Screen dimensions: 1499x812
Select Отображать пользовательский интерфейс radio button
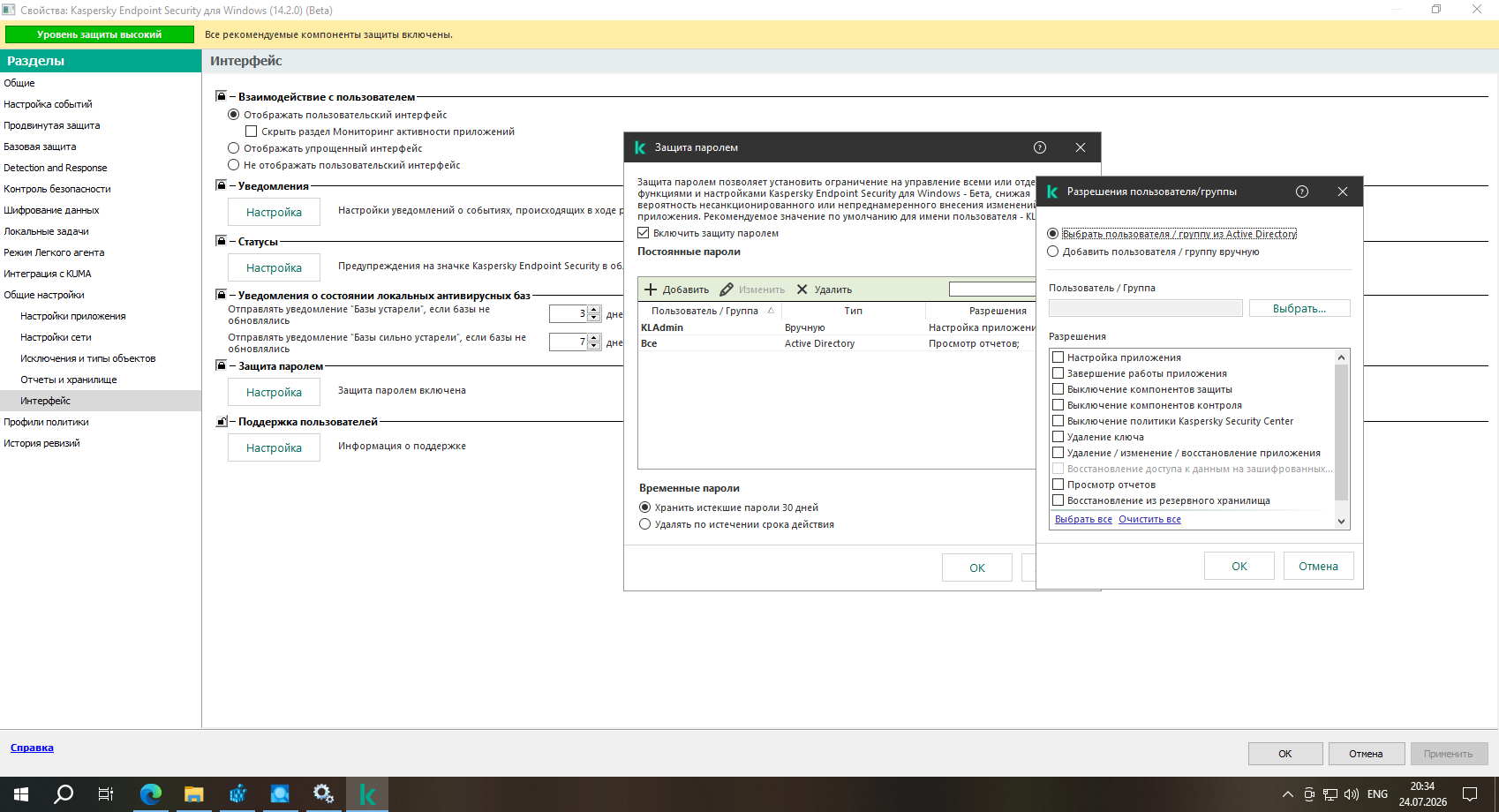click(234, 115)
